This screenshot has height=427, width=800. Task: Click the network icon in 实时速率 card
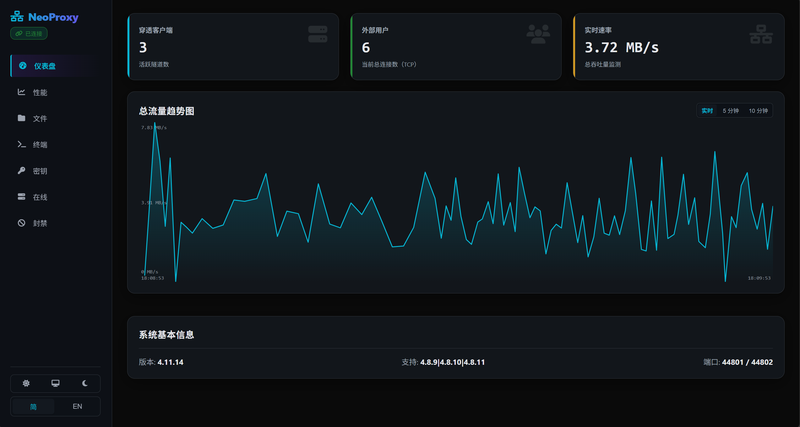761,34
